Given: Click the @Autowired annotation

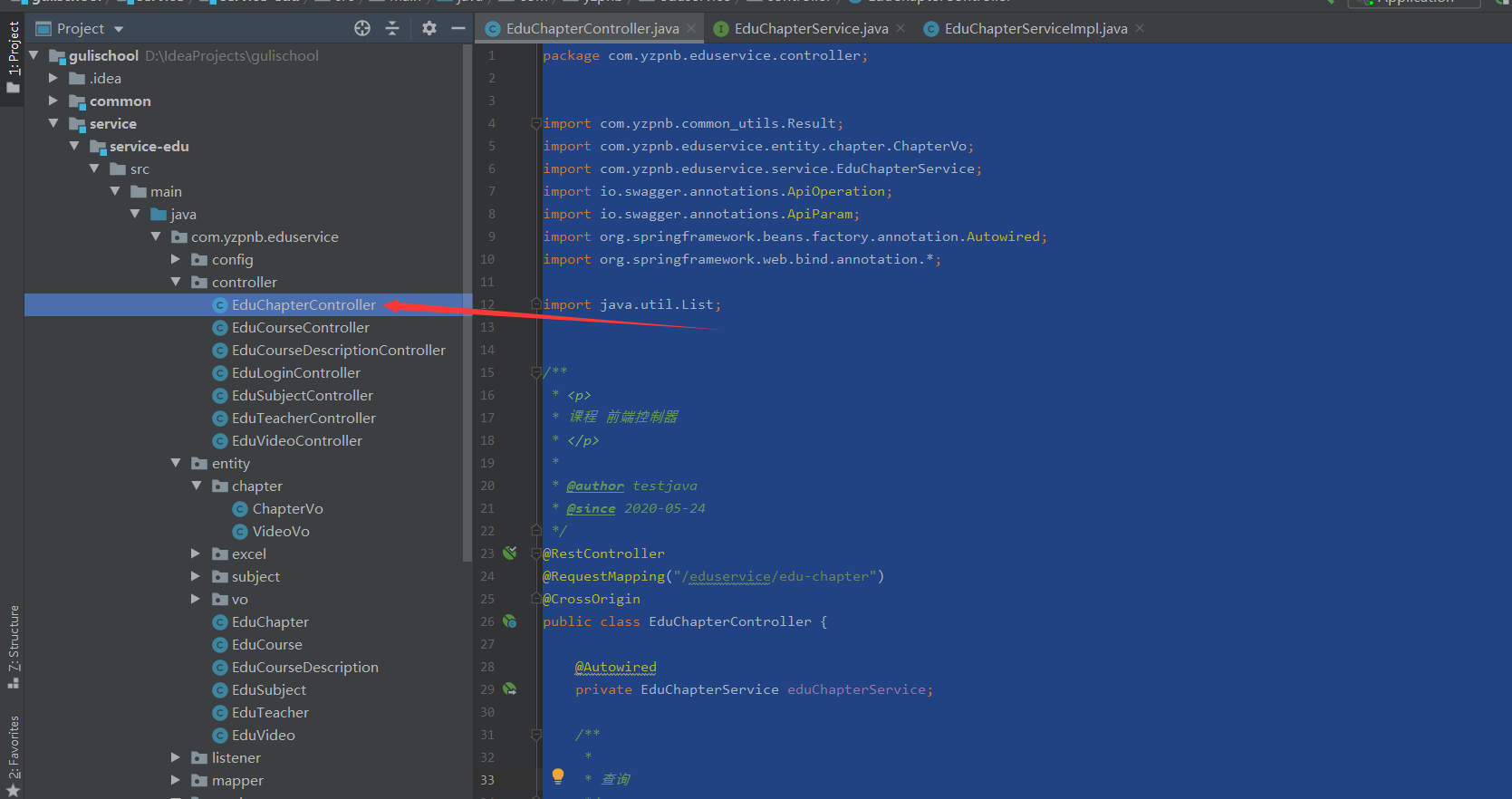Looking at the screenshot, I should (x=616, y=667).
